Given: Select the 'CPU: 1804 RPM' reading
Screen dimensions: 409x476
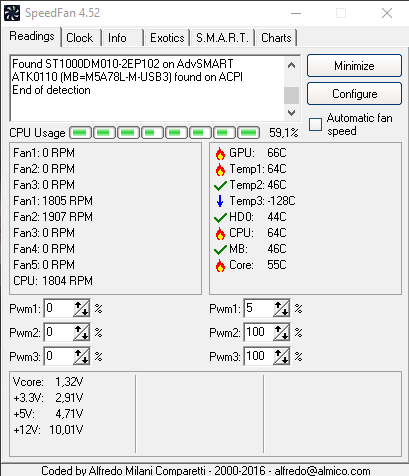Looking at the screenshot, I should point(53,281).
